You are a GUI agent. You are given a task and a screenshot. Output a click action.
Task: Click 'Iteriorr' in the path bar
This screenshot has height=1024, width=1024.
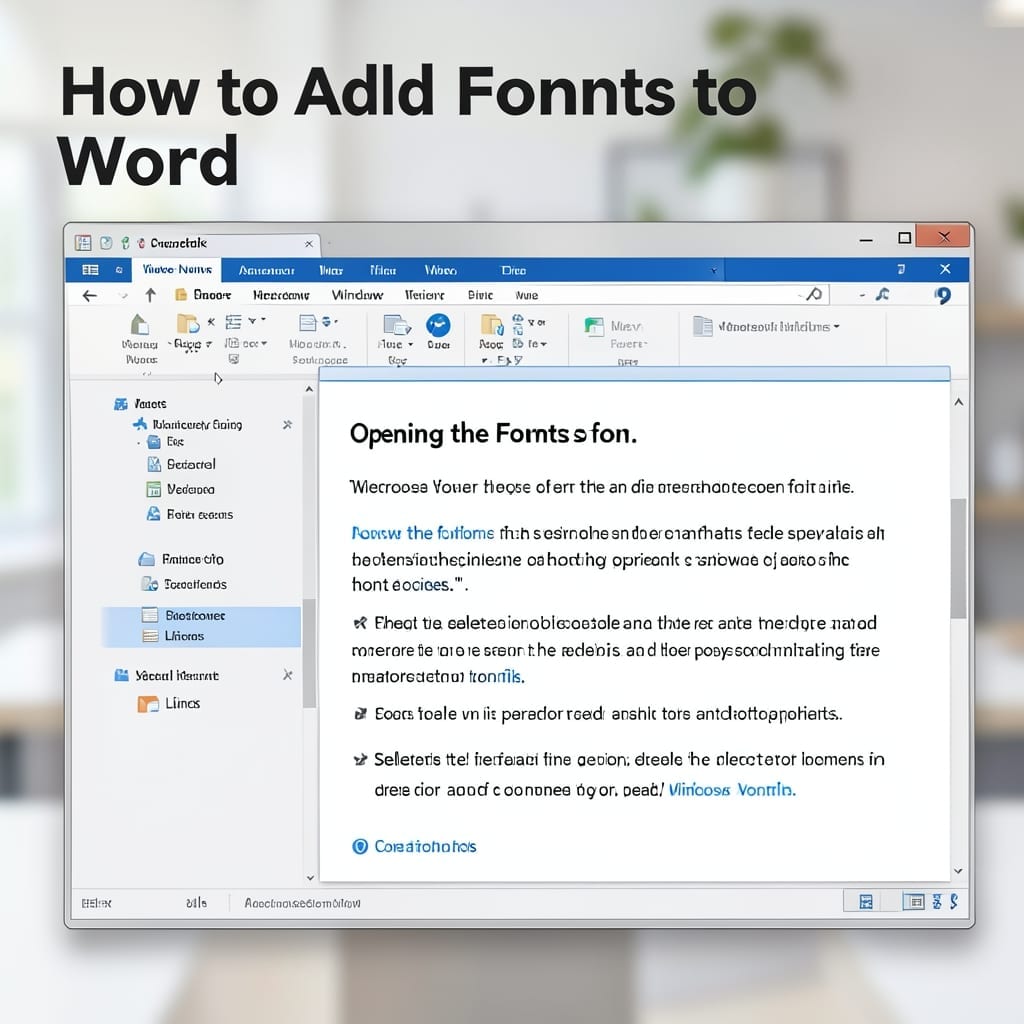(x=424, y=295)
